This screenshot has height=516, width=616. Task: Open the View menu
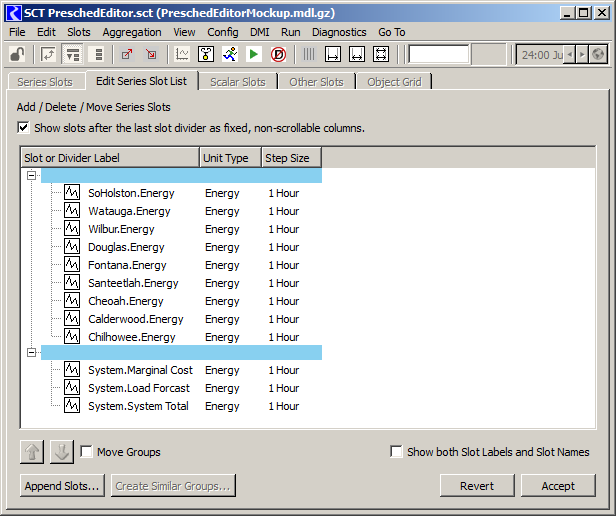(184, 32)
